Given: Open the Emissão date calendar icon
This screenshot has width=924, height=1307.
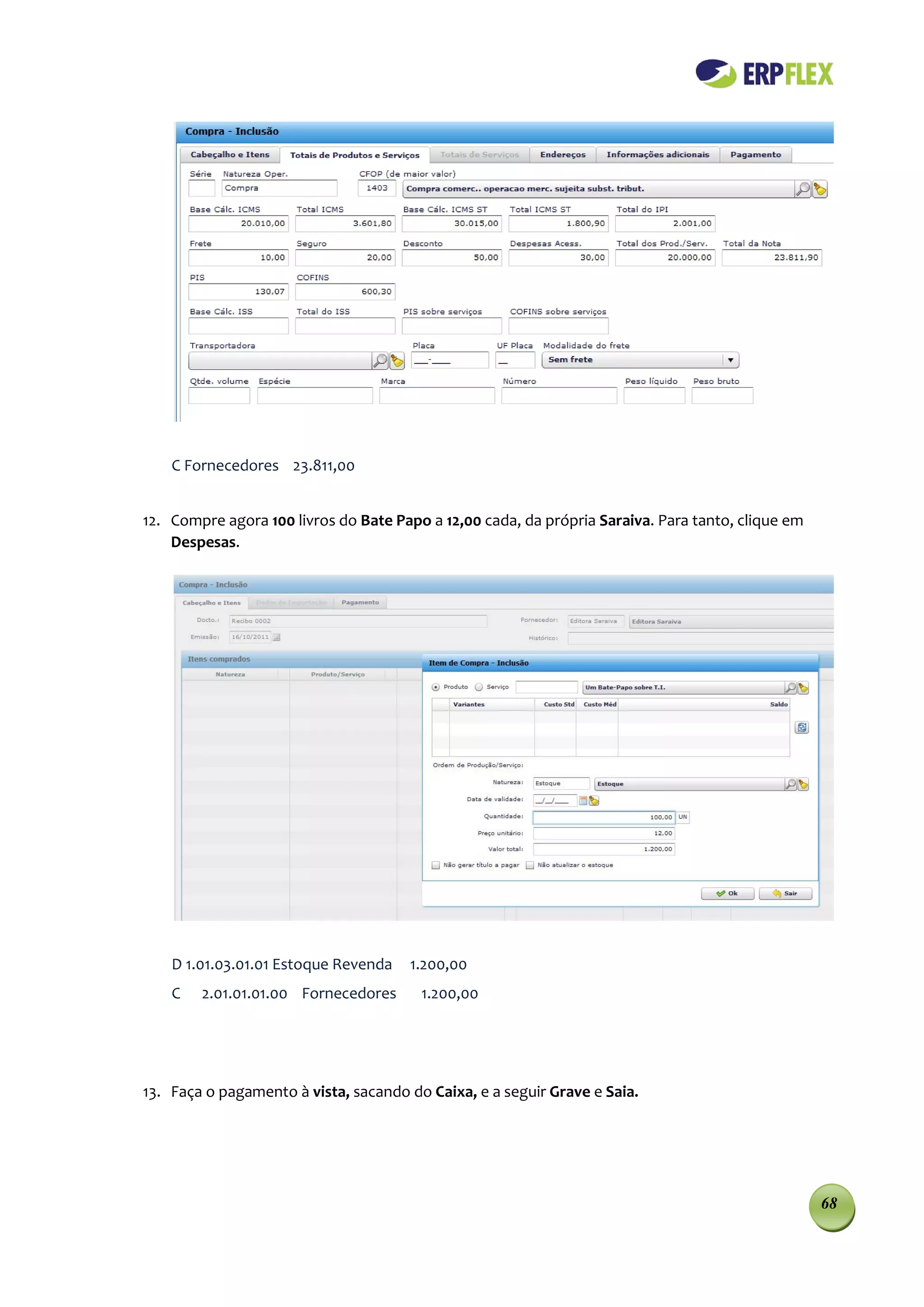Looking at the screenshot, I should click(x=277, y=637).
